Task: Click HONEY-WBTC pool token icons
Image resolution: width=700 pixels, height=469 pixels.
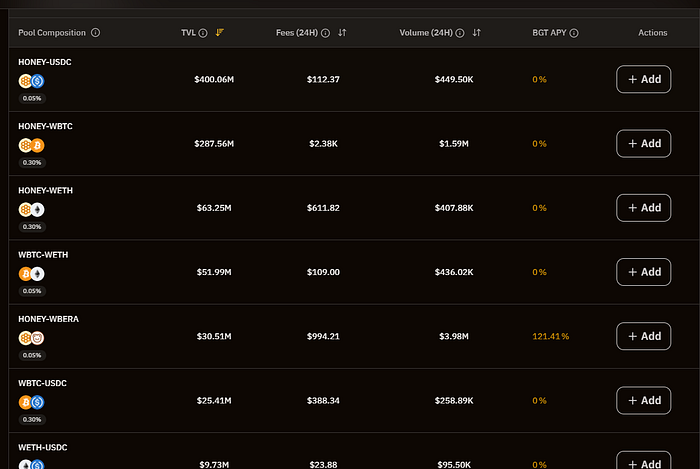Action: pos(31,145)
